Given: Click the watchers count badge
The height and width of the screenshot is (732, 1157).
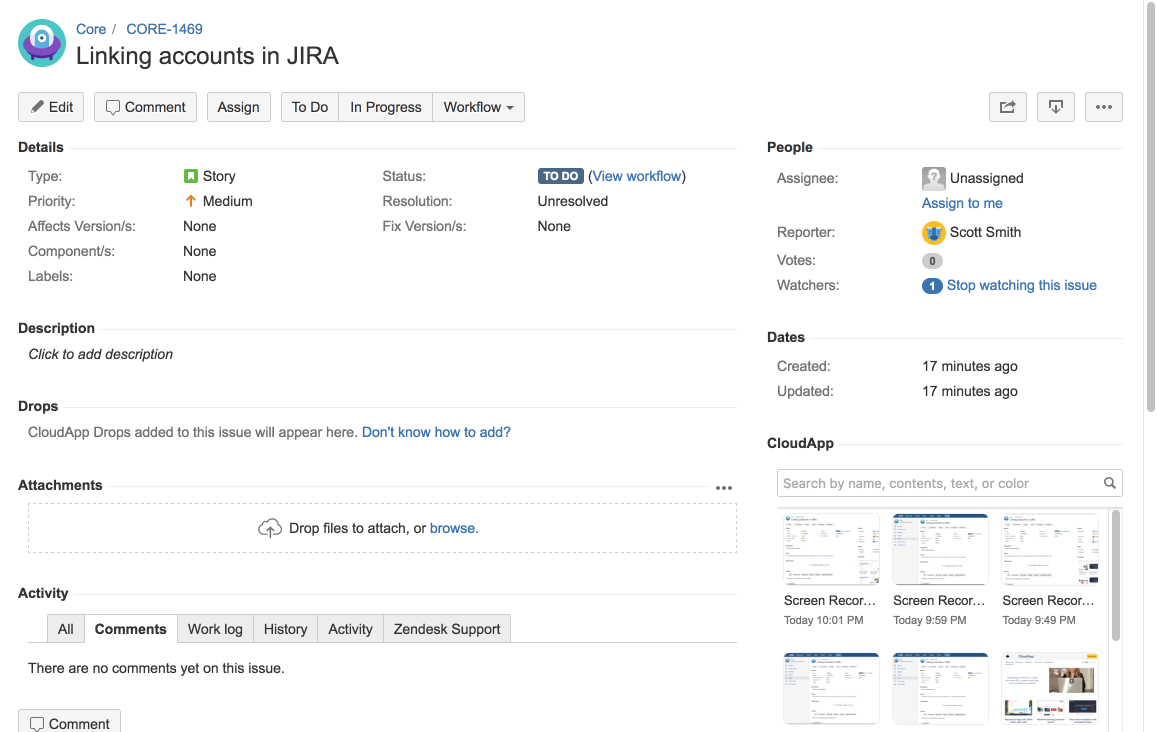Looking at the screenshot, I should tap(932, 286).
